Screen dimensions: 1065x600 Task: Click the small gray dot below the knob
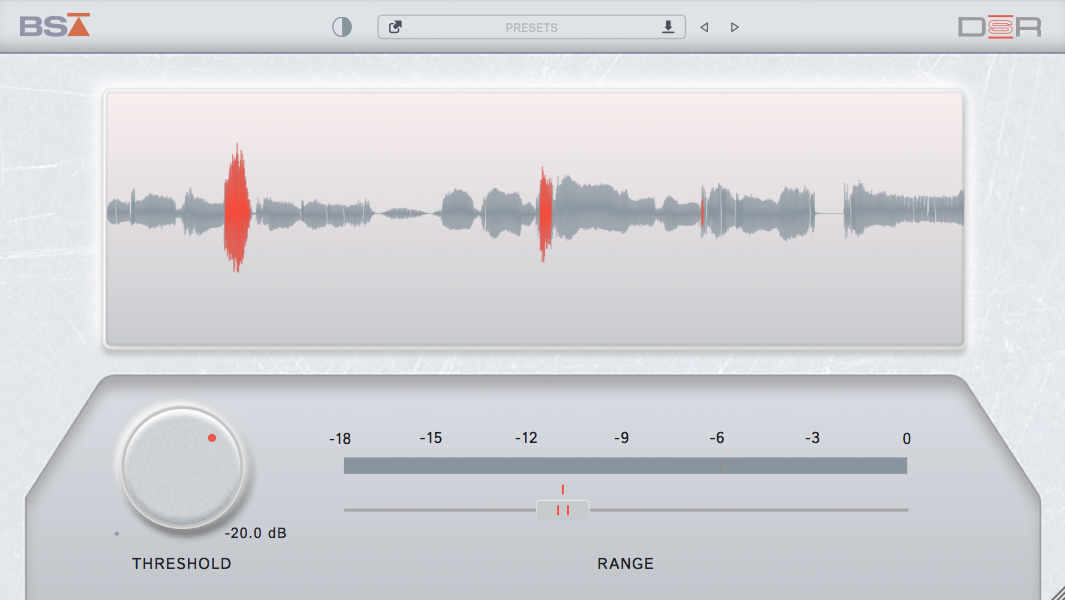[x=117, y=534]
